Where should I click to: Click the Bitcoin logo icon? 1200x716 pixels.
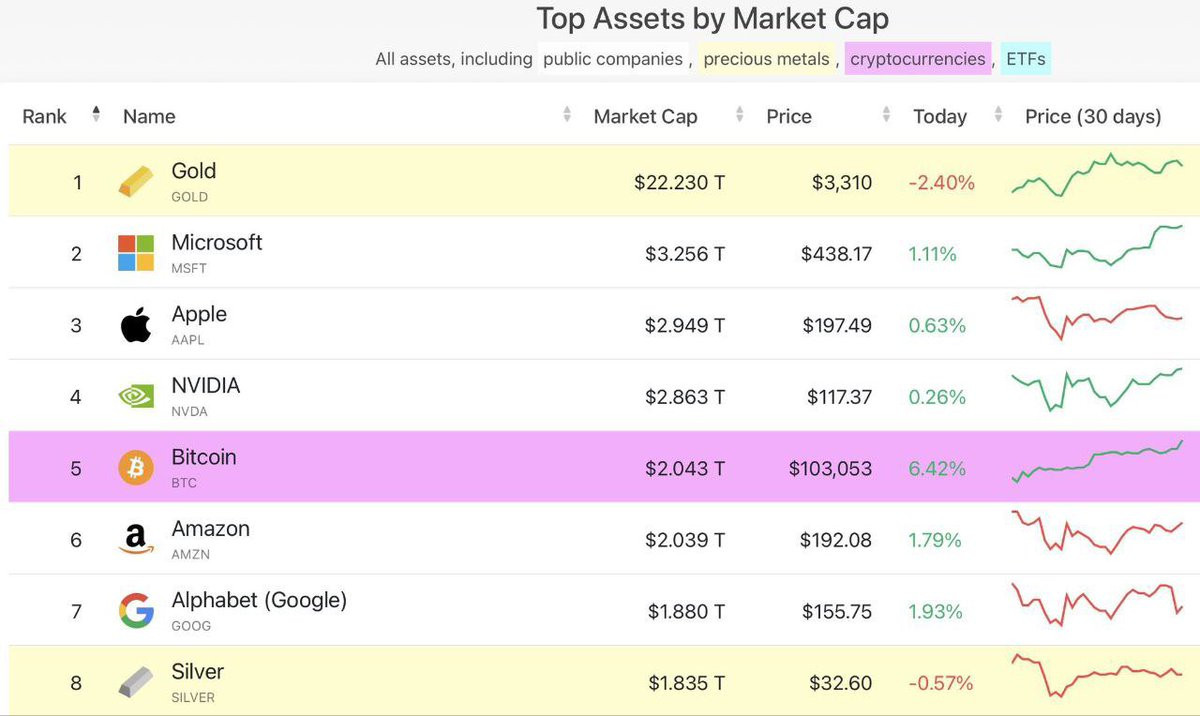click(136, 468)
